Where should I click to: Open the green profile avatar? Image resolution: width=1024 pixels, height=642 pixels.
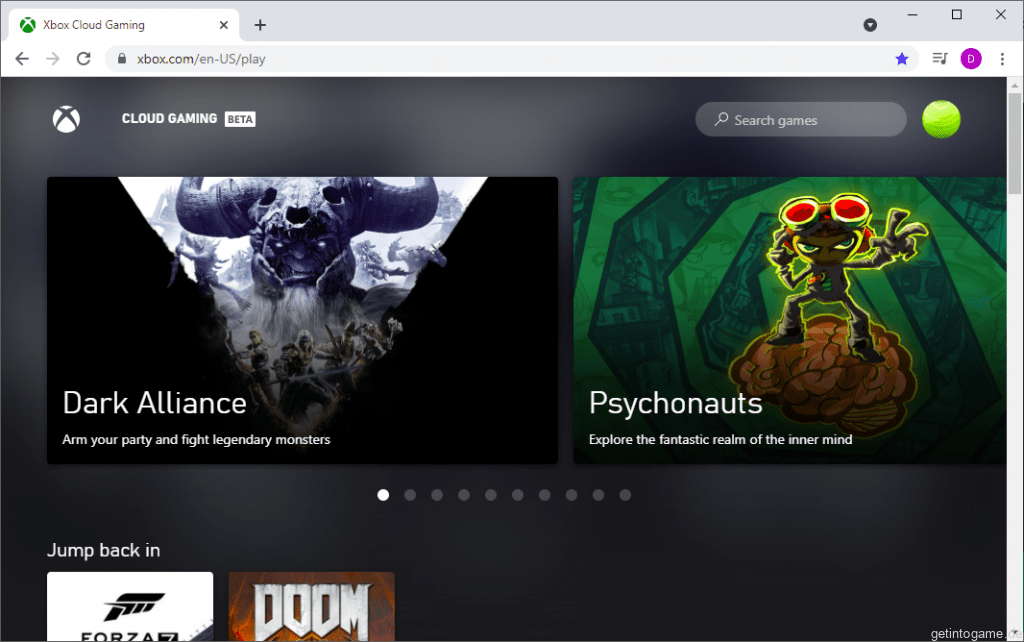click(x=940, y=119)
